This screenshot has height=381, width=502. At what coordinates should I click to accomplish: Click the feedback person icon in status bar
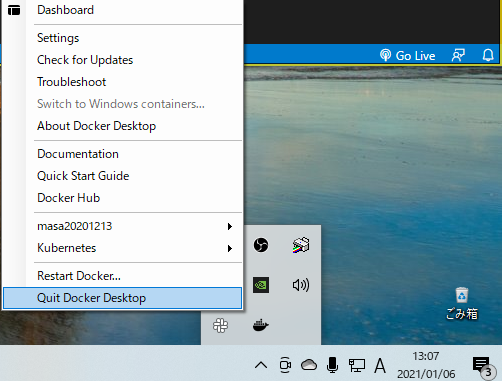(x=458, y=55)
